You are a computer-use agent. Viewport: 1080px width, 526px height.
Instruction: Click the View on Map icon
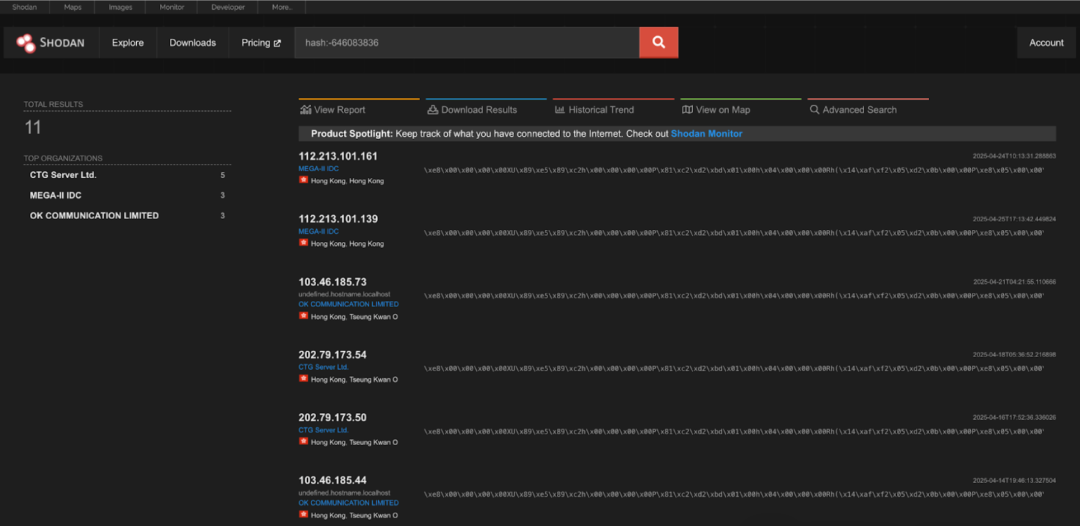[x=687, y=109]
